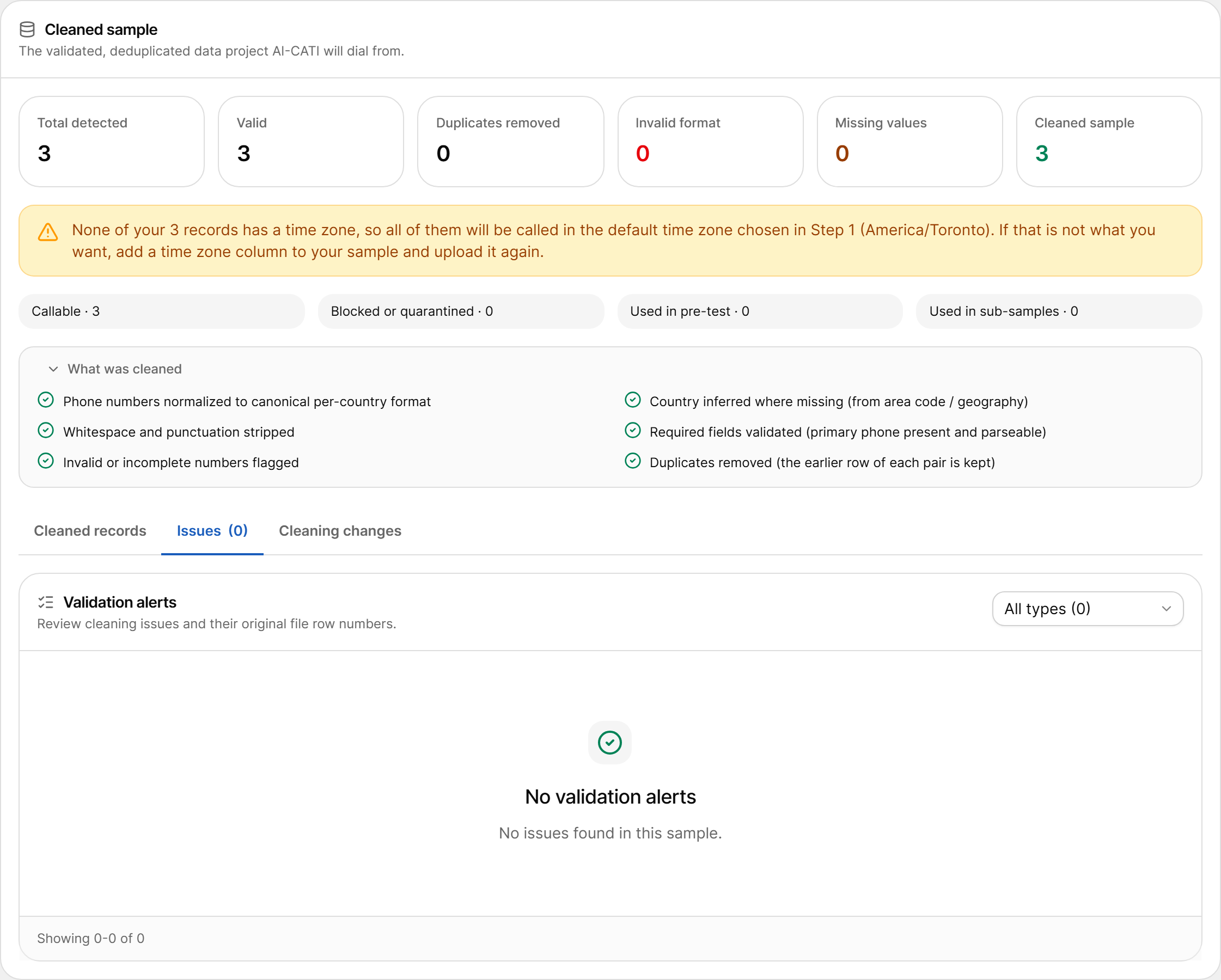Click check icon beside Whitespace and punctuation stripped

pos(46,431)
